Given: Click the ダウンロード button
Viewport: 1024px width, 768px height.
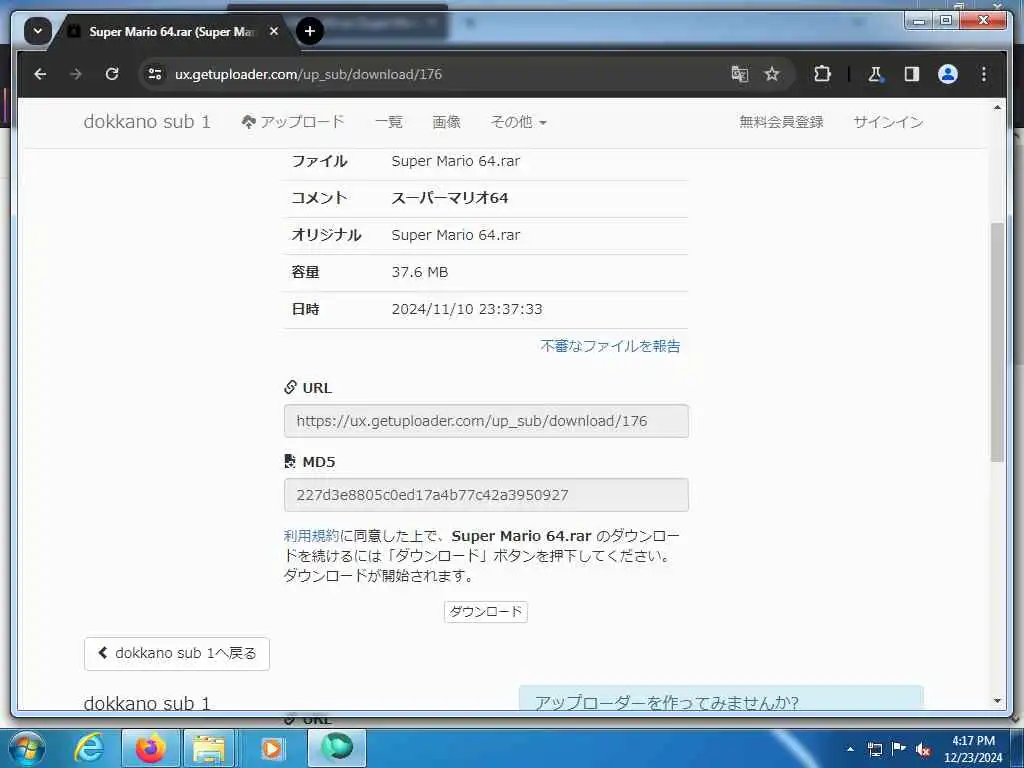Looking at the screenshot, I should (x=486, y=612).
